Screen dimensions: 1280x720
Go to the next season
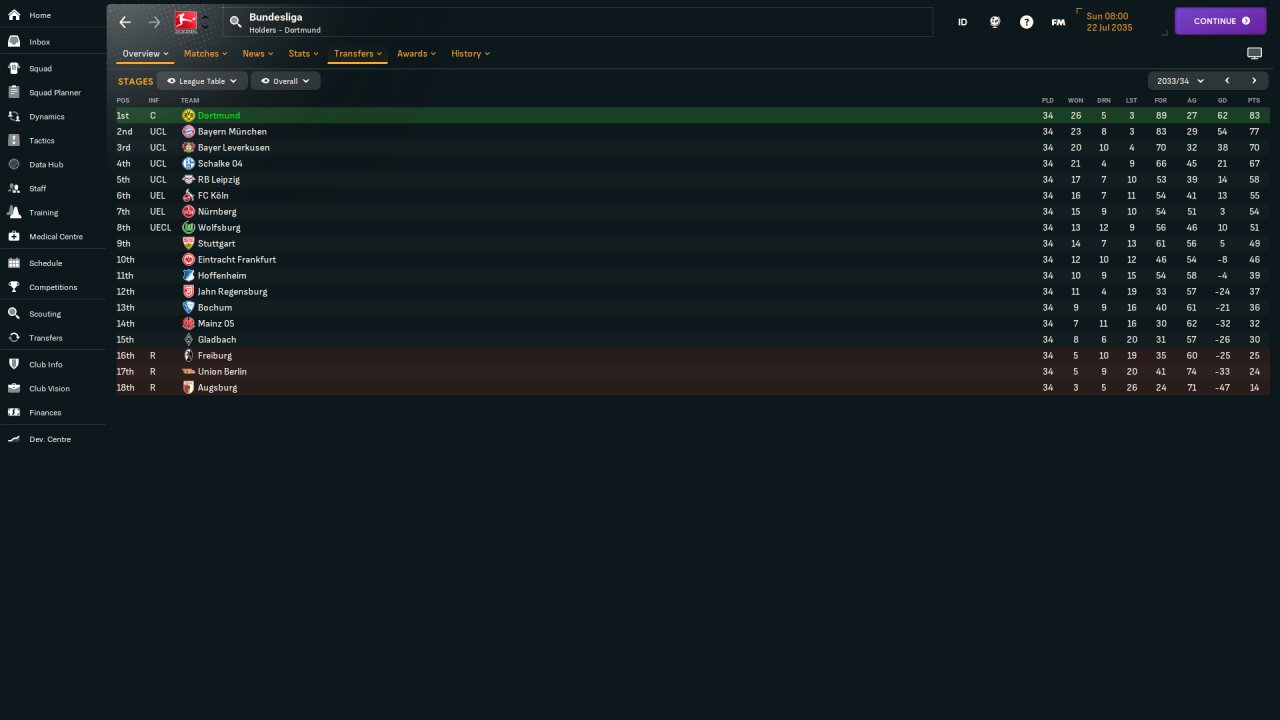click(x=1254, y=81)
